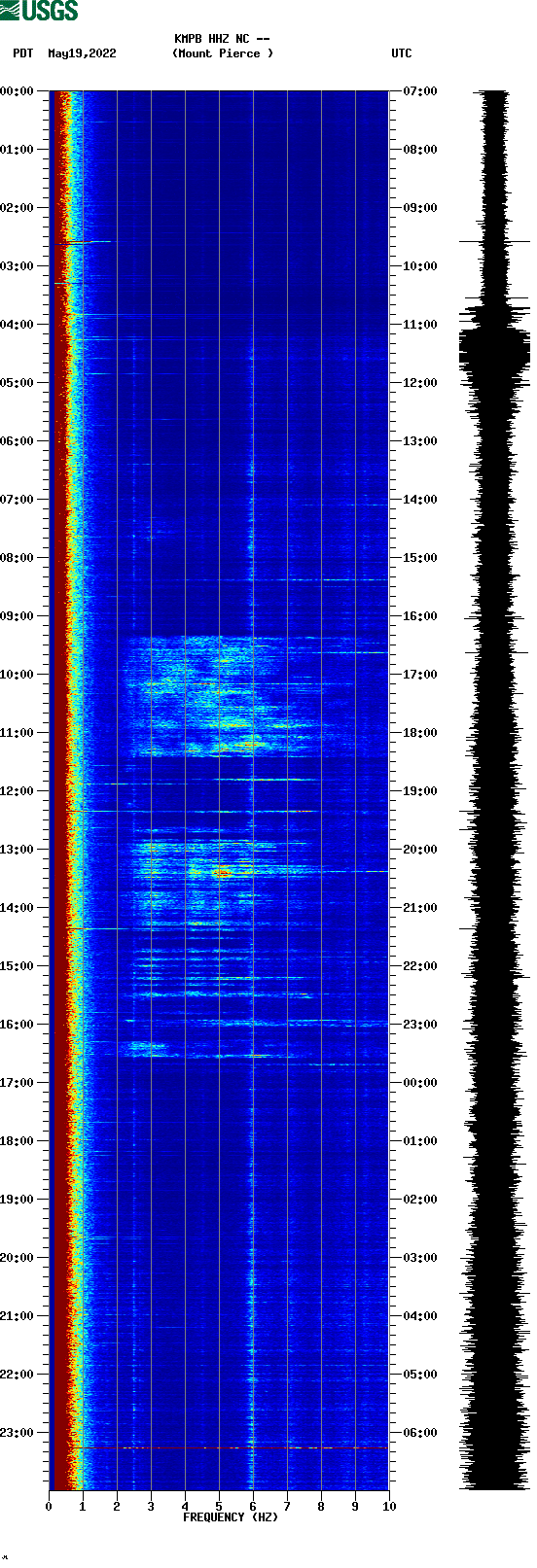Click the UTC timezone label
The image size is (537, 1568).
[402, 53]
